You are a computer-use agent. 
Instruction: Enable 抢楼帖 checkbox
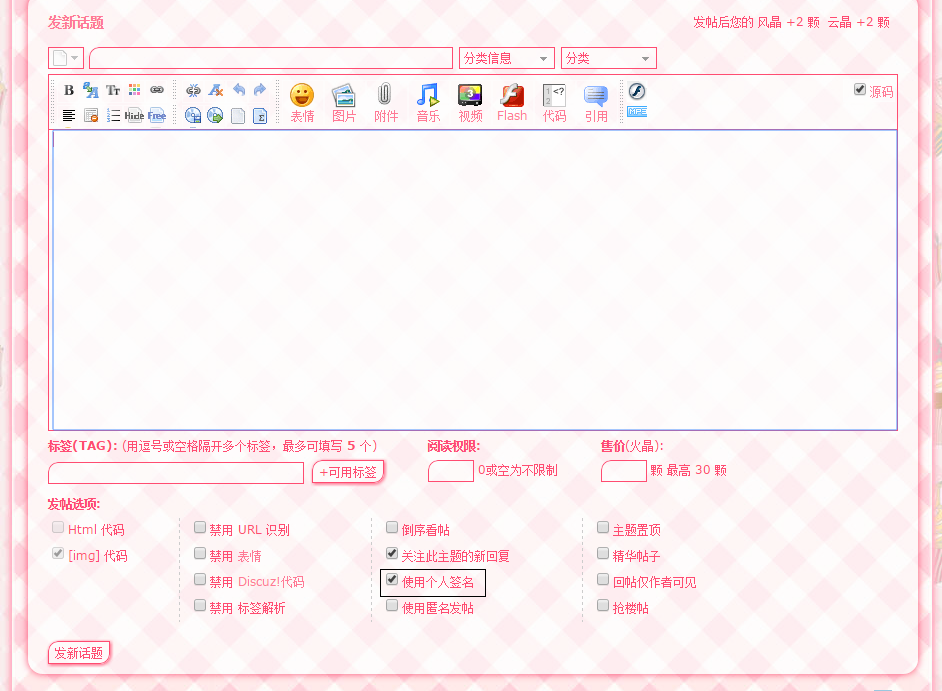click(x=603, y=605)
